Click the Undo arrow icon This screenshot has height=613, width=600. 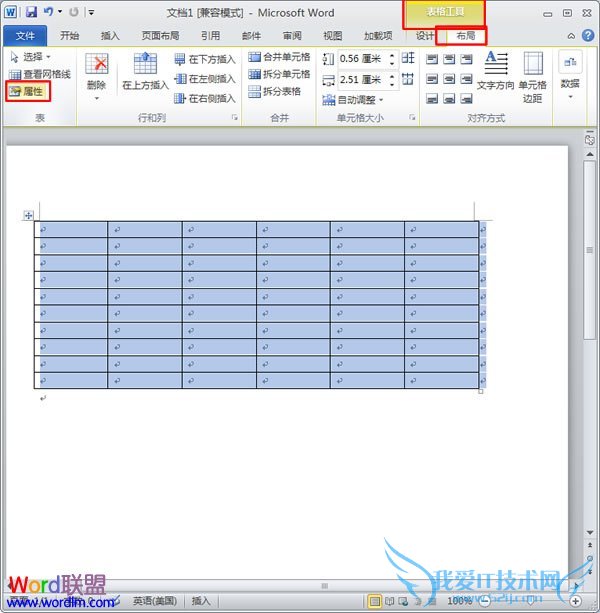[48, 12]
